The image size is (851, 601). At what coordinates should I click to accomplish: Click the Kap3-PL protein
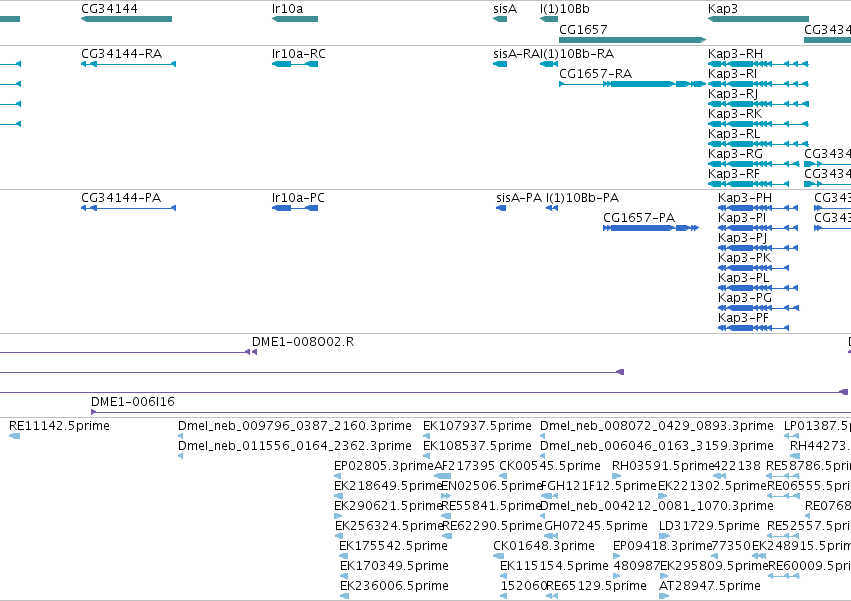[x=758, y=288]
